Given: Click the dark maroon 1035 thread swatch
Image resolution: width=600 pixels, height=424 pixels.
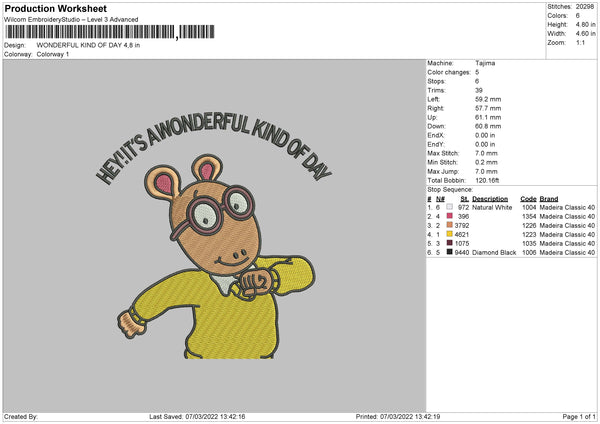Looking at the screenshot, I should [449, 243].
